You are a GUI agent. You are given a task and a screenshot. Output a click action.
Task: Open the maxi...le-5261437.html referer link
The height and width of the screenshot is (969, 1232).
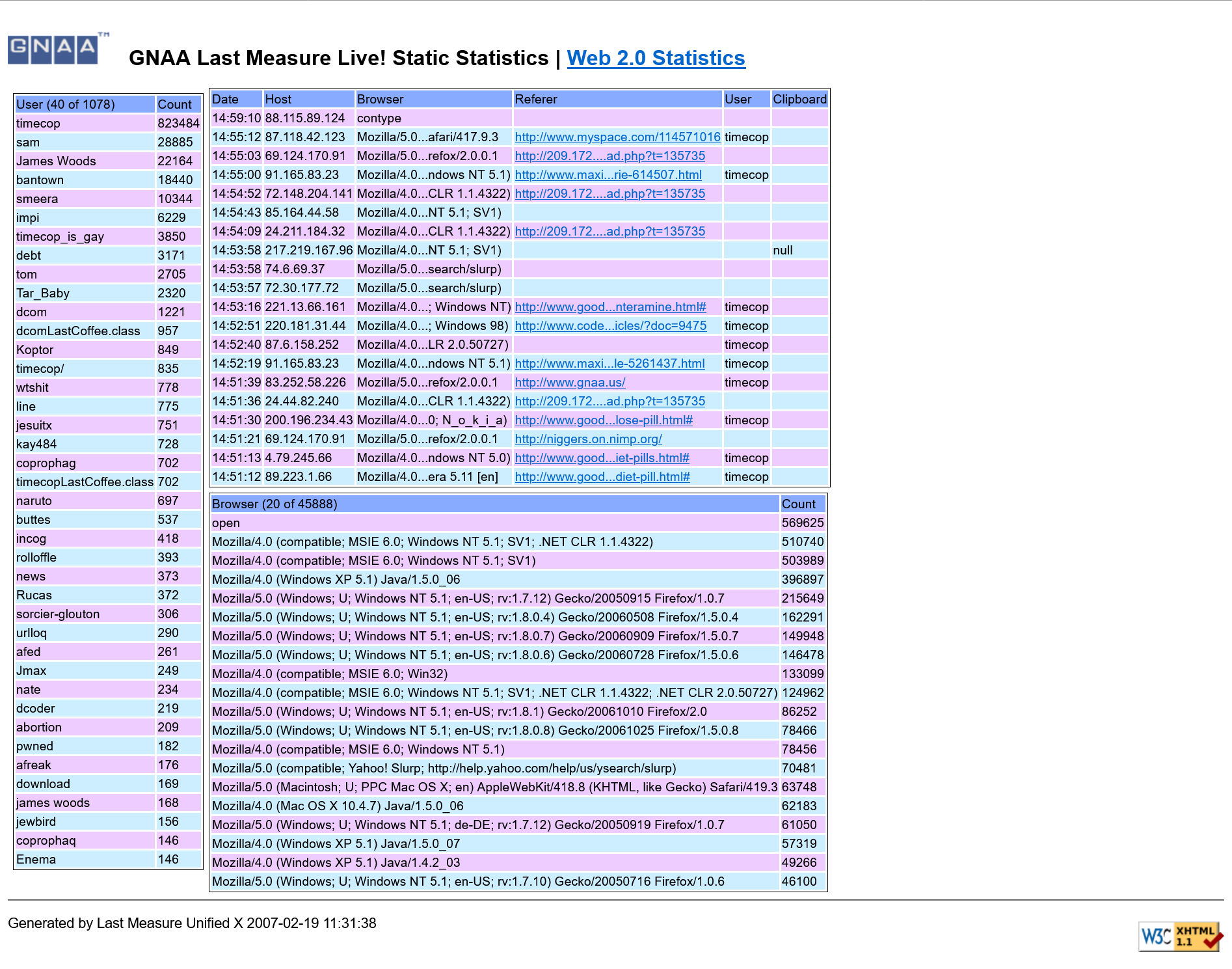point(609,363)
